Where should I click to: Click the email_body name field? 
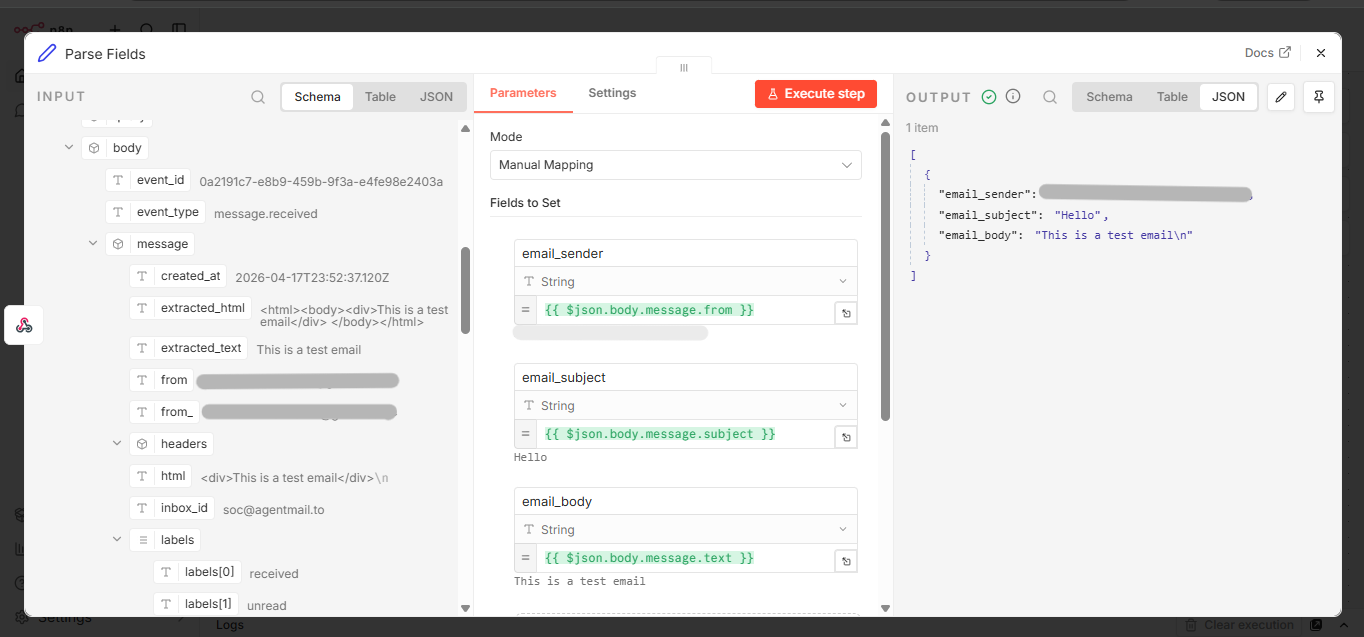pos(686,502)
